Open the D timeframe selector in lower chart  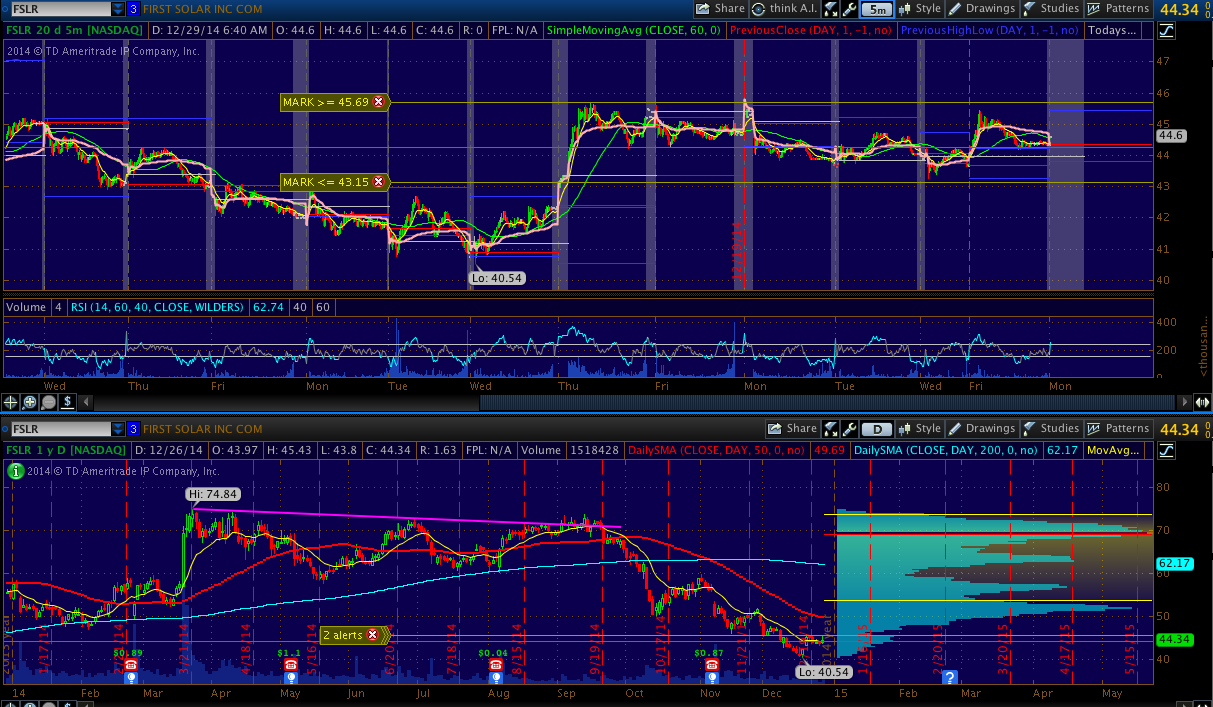coord(877,429)
